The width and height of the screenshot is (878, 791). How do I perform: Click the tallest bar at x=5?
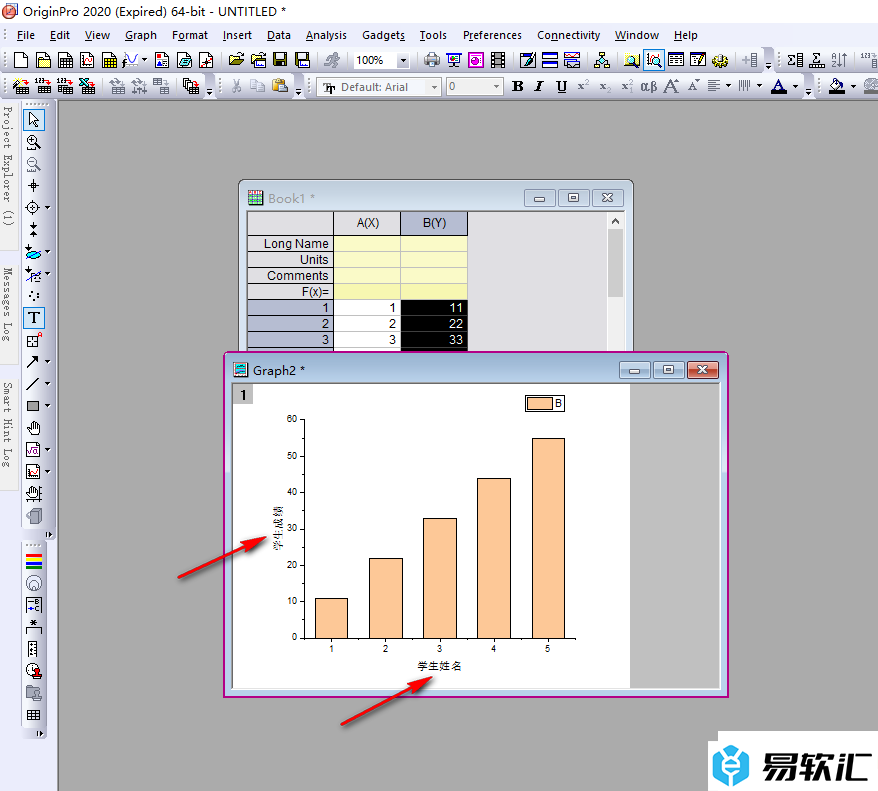(x=548, y=538)
